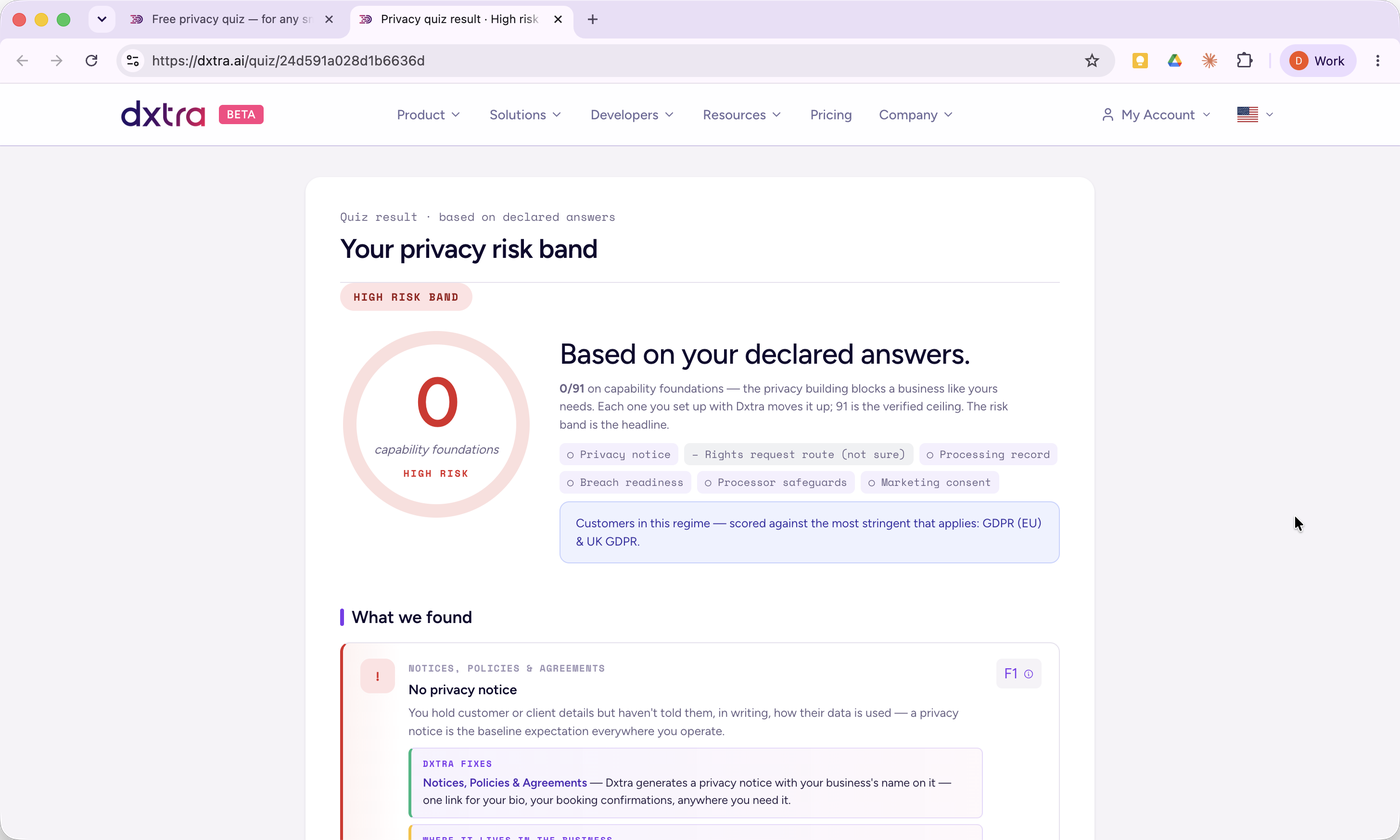1400x840 pixels.
Task: Open the Google Keep extension
Action: pos(1139,61)
